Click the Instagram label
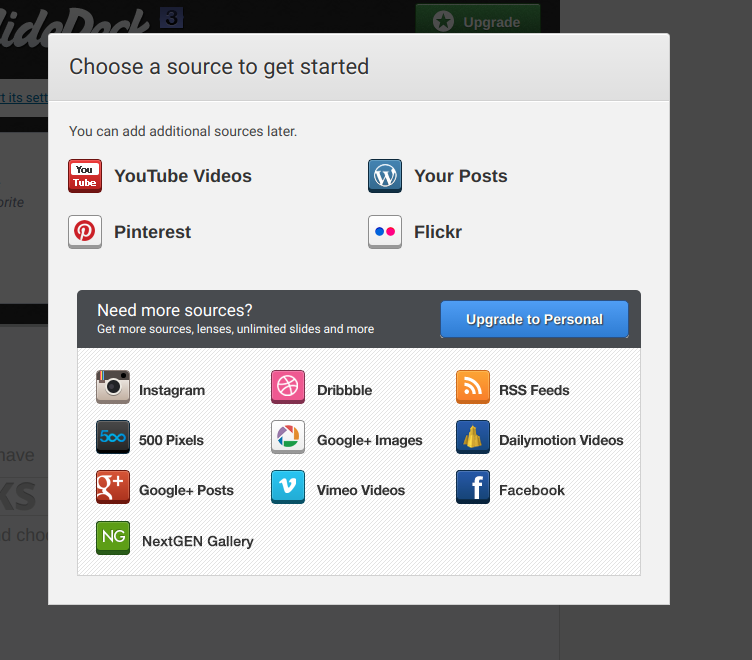752x660 pixels. coord(172,390)
